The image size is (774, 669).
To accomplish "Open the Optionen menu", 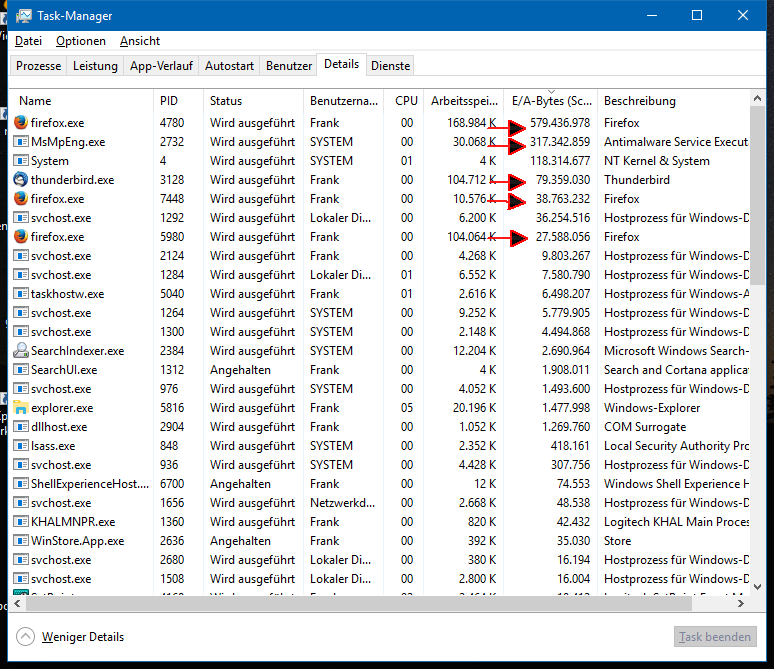I will (x=81, y=41).
